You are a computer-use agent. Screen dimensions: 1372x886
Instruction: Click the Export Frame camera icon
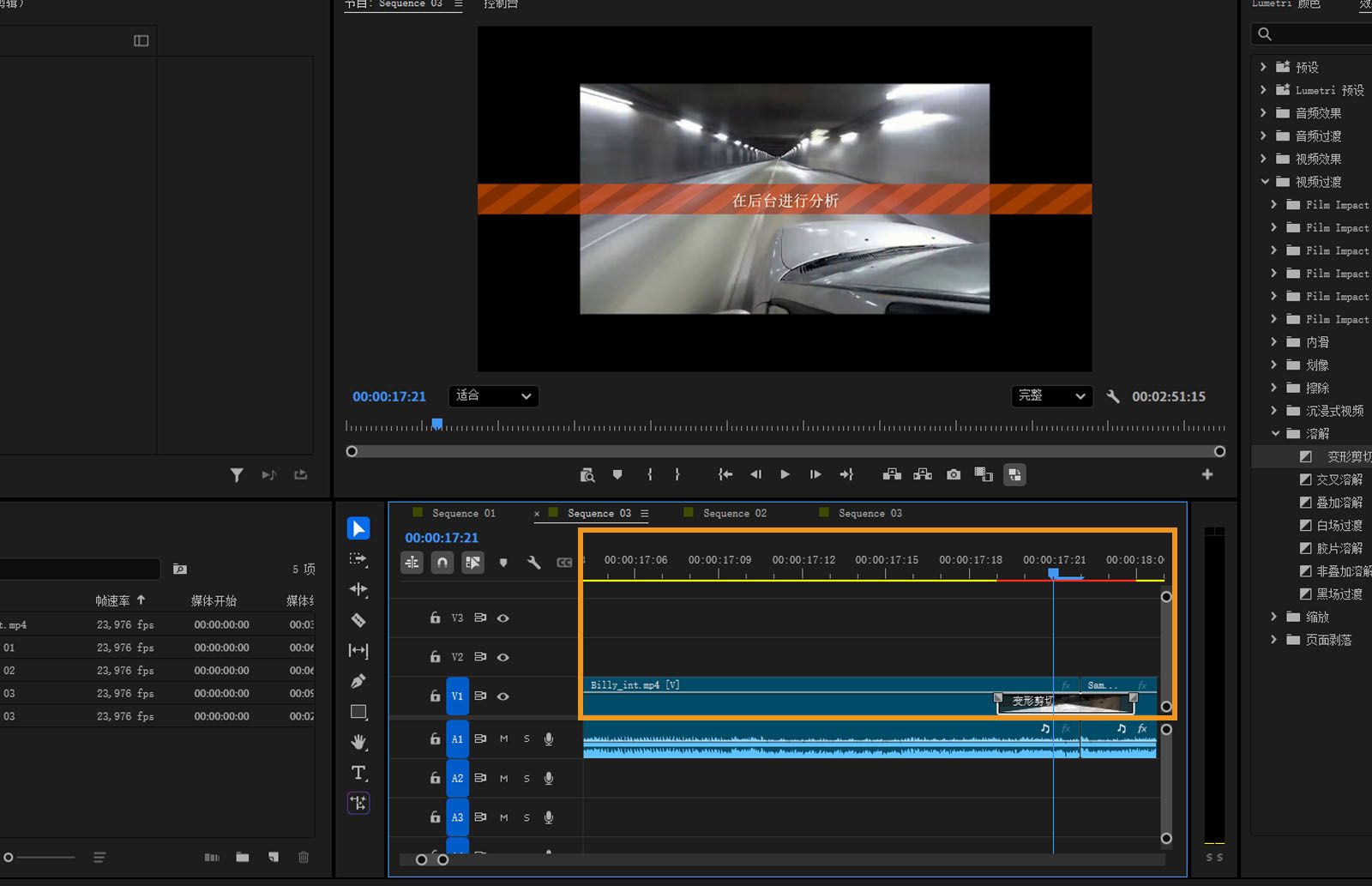point(953,474)
